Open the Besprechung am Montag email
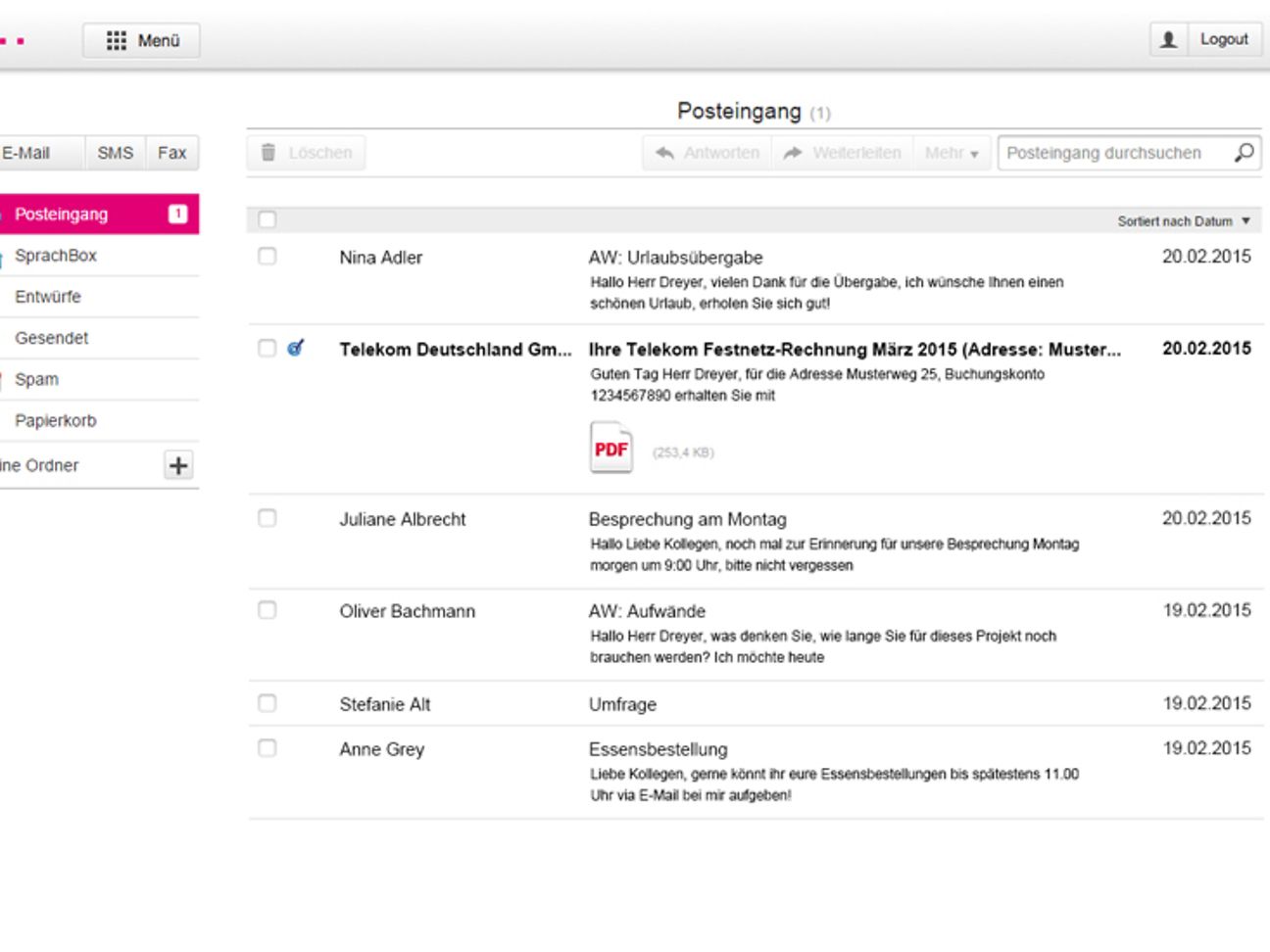 pos(687,519)
